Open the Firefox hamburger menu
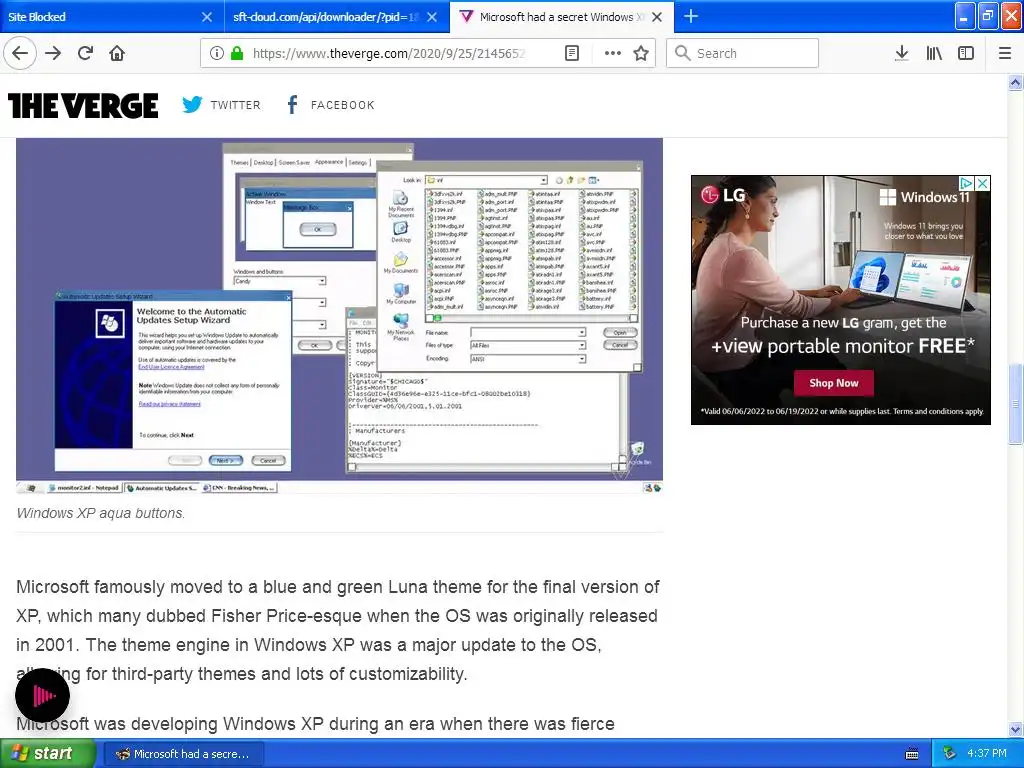The image size is (1024, 768). (x=1005, y=53)
